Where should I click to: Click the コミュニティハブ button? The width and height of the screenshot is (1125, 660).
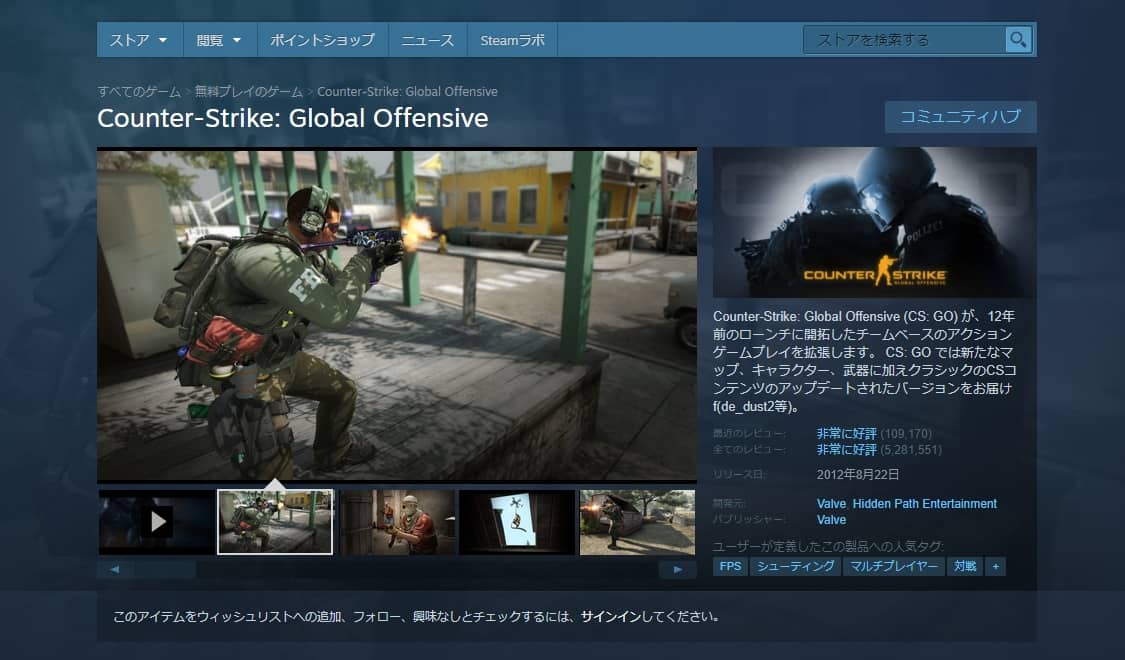point(960,117)
